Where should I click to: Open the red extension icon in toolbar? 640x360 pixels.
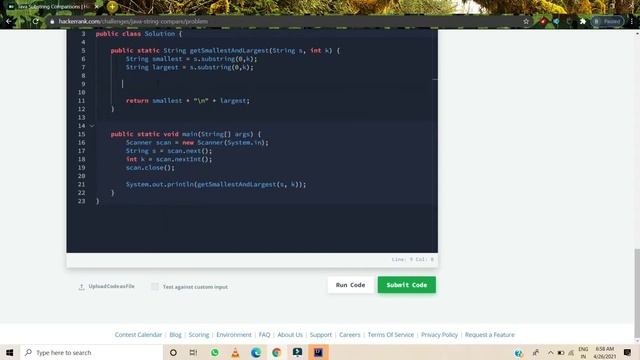point(543,21)
